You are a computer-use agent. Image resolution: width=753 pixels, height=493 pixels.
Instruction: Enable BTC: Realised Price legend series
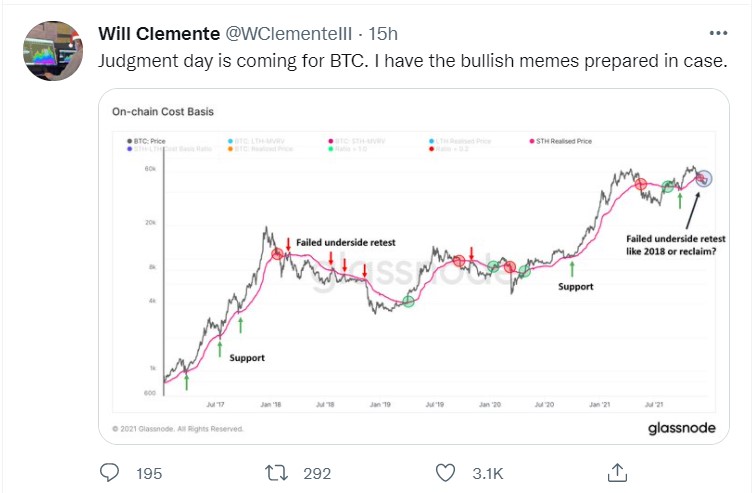(x=260, y=149)
